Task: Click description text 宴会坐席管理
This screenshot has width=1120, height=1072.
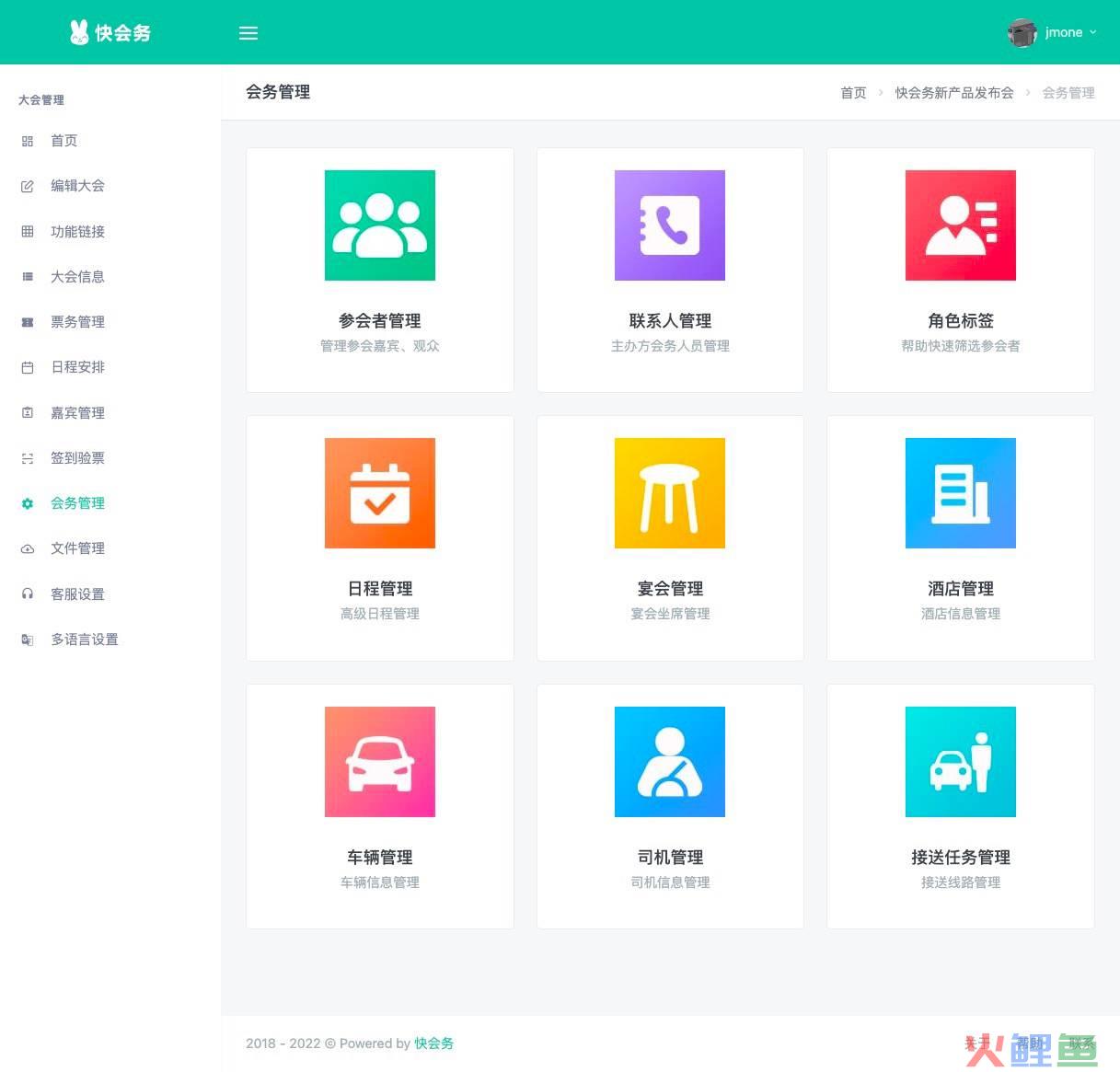Action: [670, 614]
